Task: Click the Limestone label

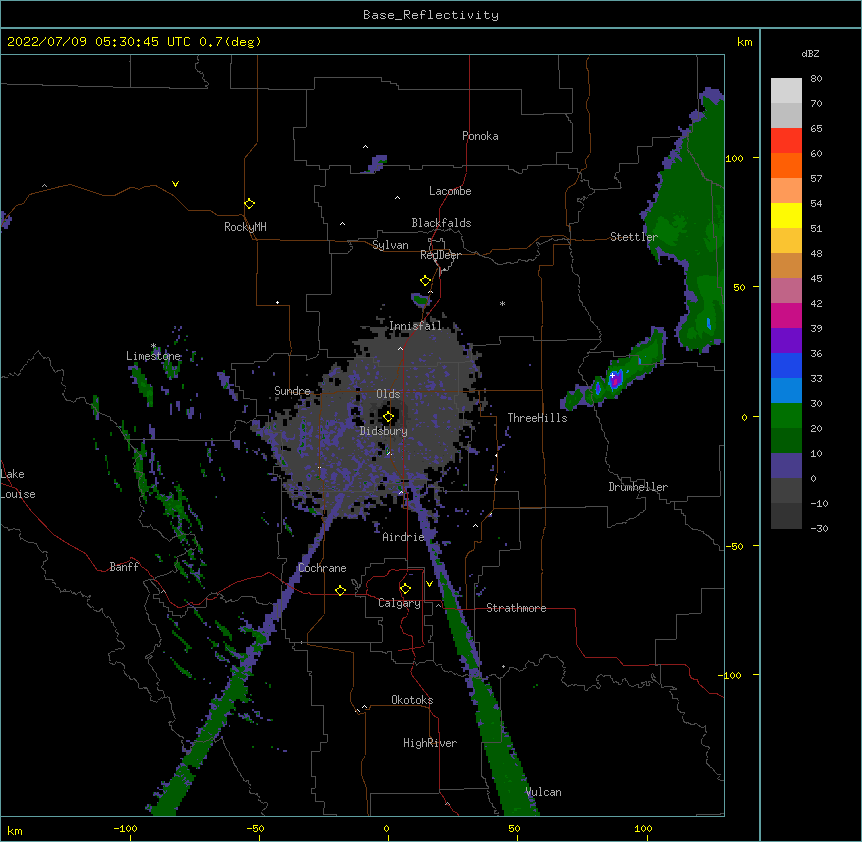Action: coord(153,356)
